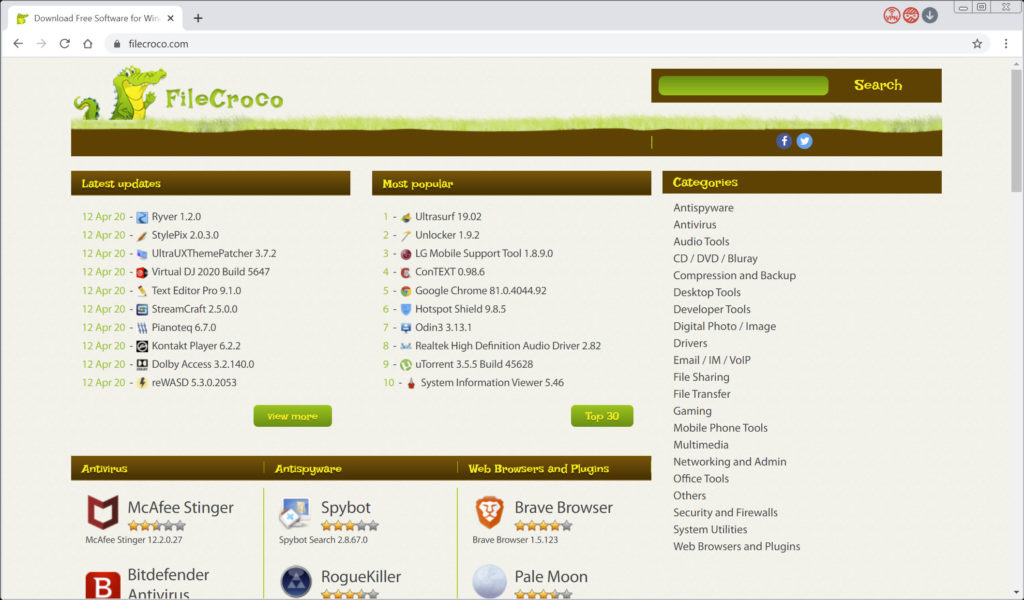This screenshot has width=1024, height=600.
Task: Click the ConTEXT icon
Action: click(406, 272)
